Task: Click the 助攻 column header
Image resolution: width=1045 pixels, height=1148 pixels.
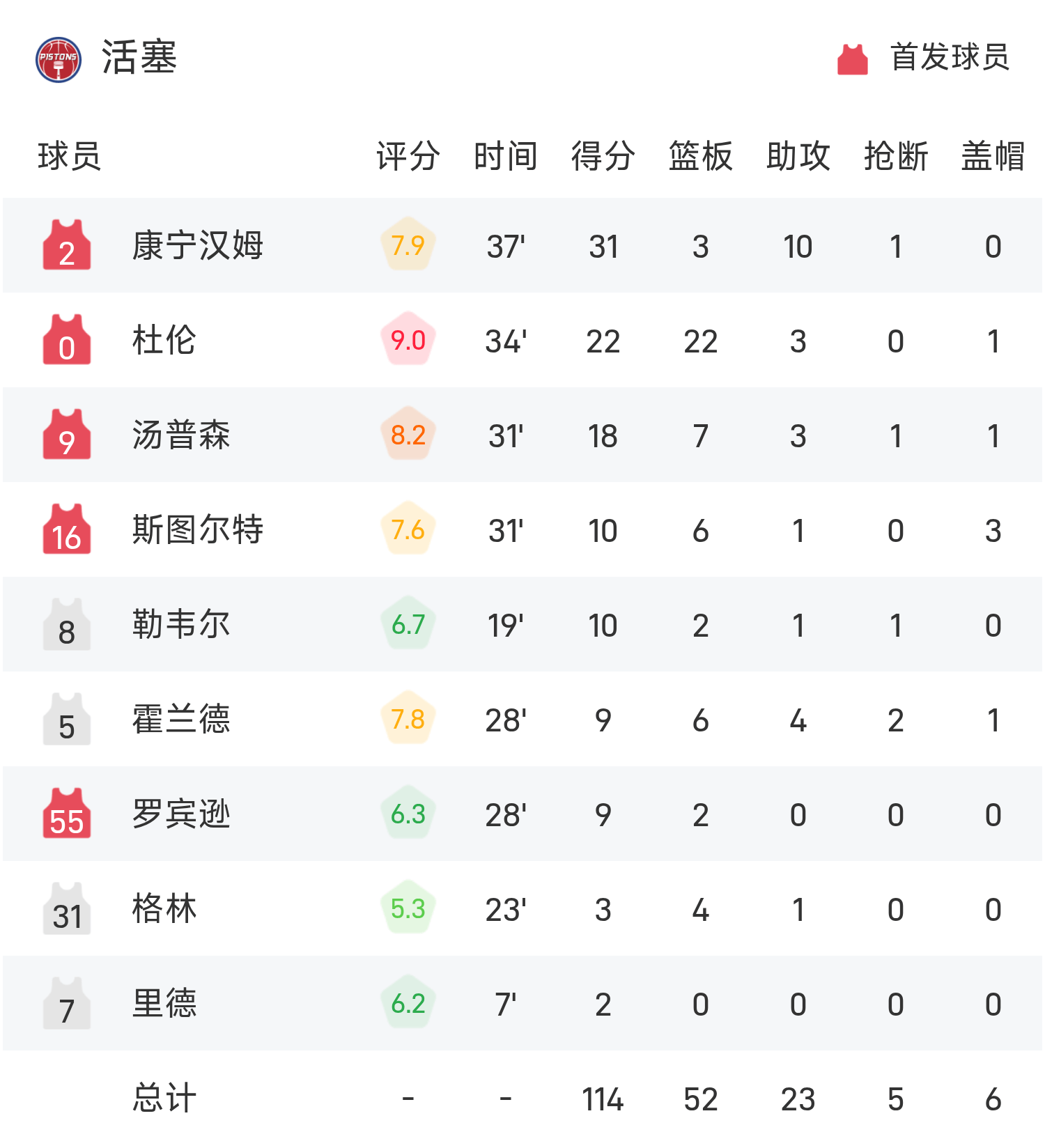Action: pos(798,156)
